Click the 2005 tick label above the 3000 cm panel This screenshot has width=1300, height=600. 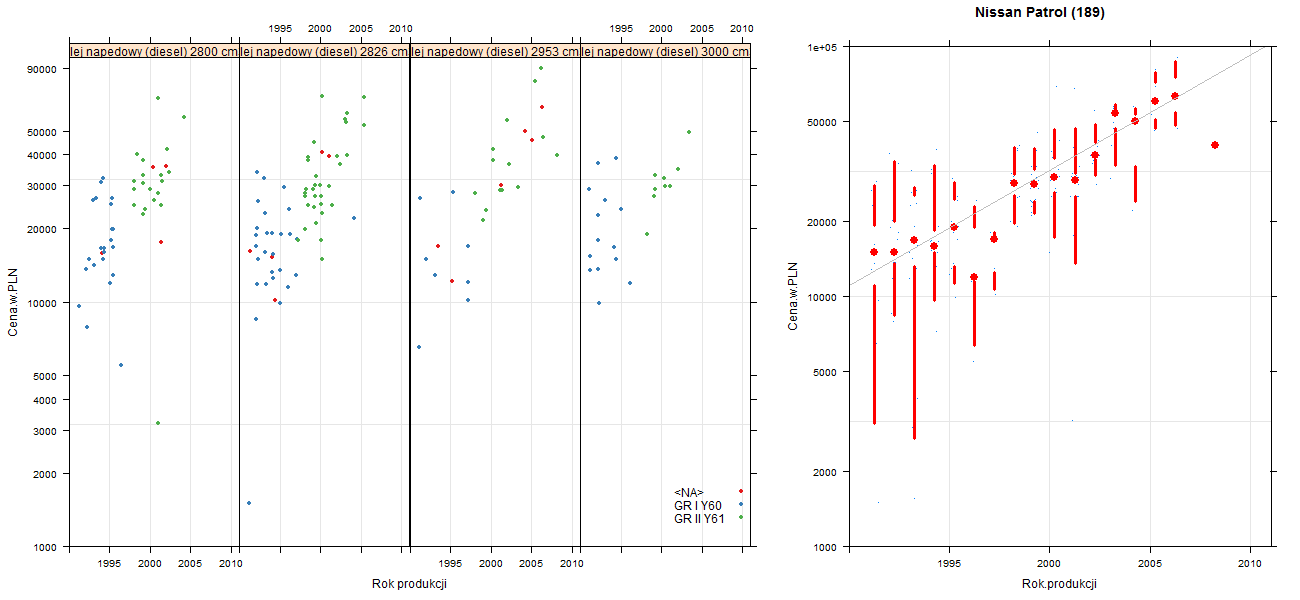pyautogui.click(x=702, y=29)
